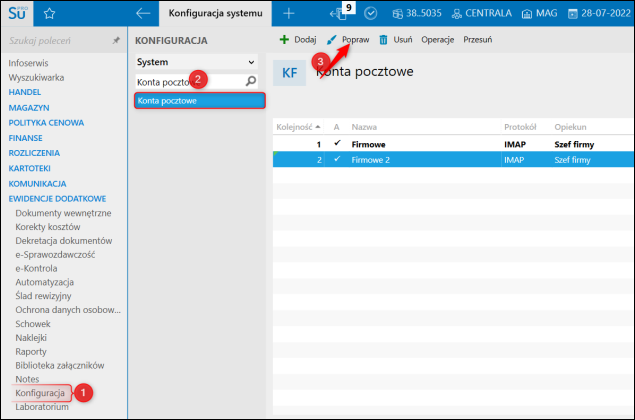Expand the KARTOTEKI menu section

29,168
